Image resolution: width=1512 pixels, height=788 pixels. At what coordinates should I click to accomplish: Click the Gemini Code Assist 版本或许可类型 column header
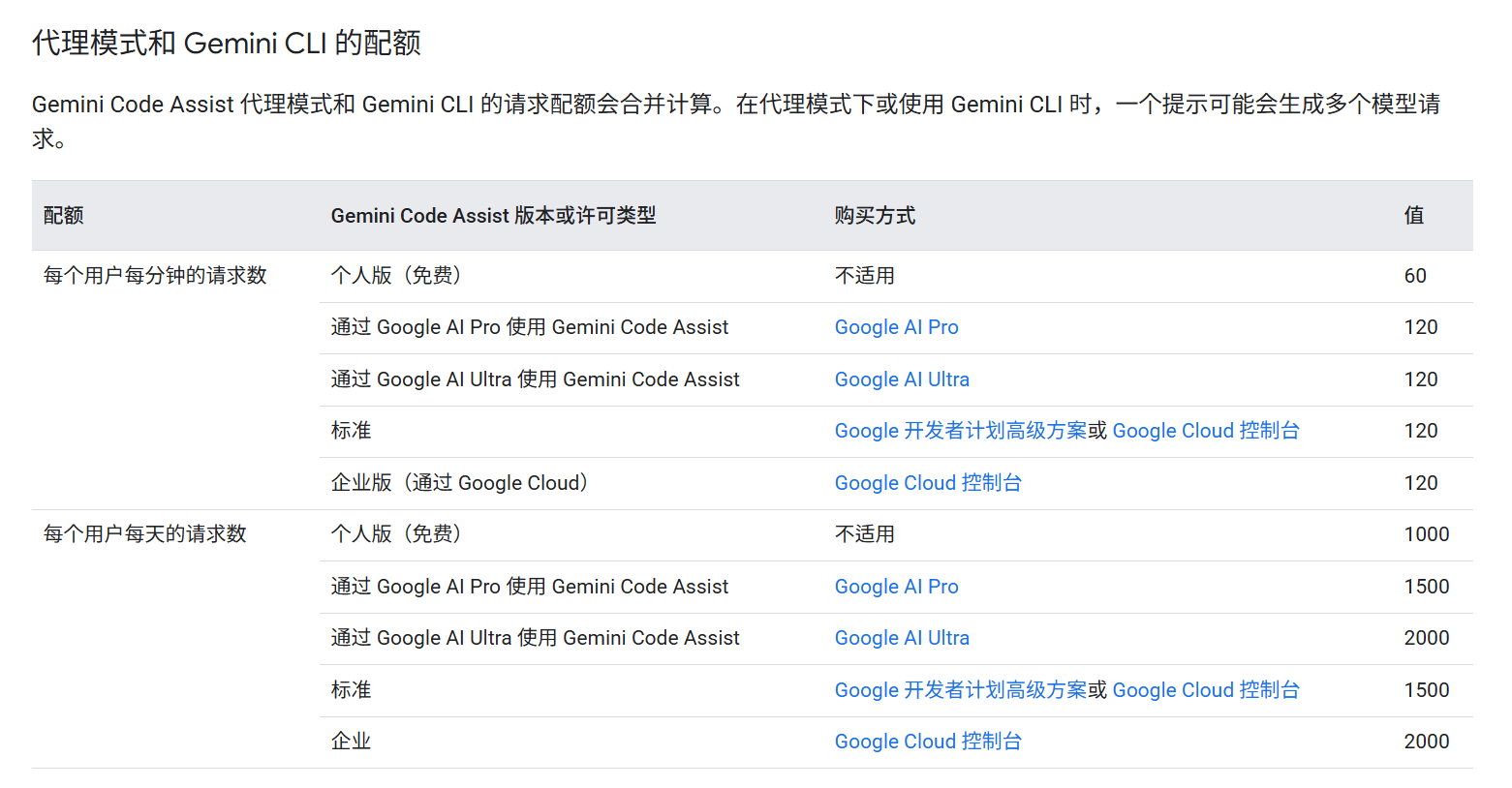(x=493, y=216)
